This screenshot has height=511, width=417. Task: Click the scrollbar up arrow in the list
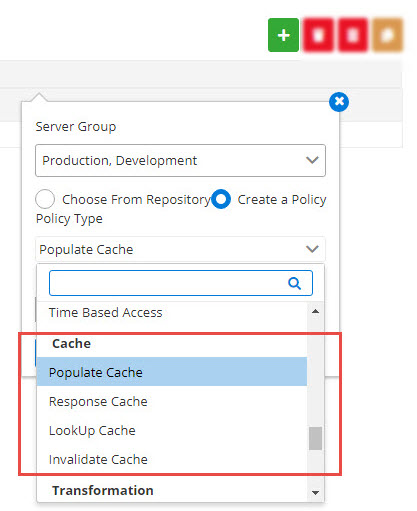(315, 311)
